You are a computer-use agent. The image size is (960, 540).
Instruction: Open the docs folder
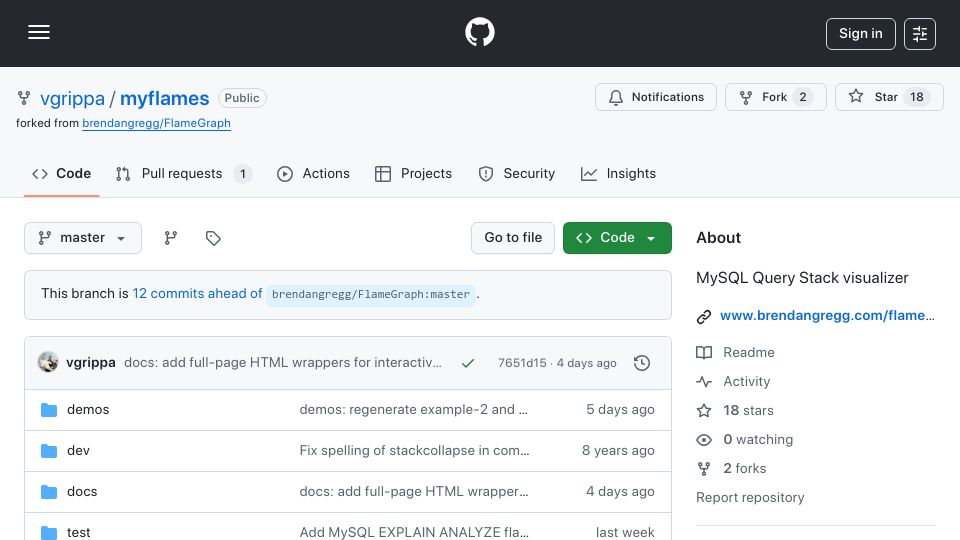point(82,492)
